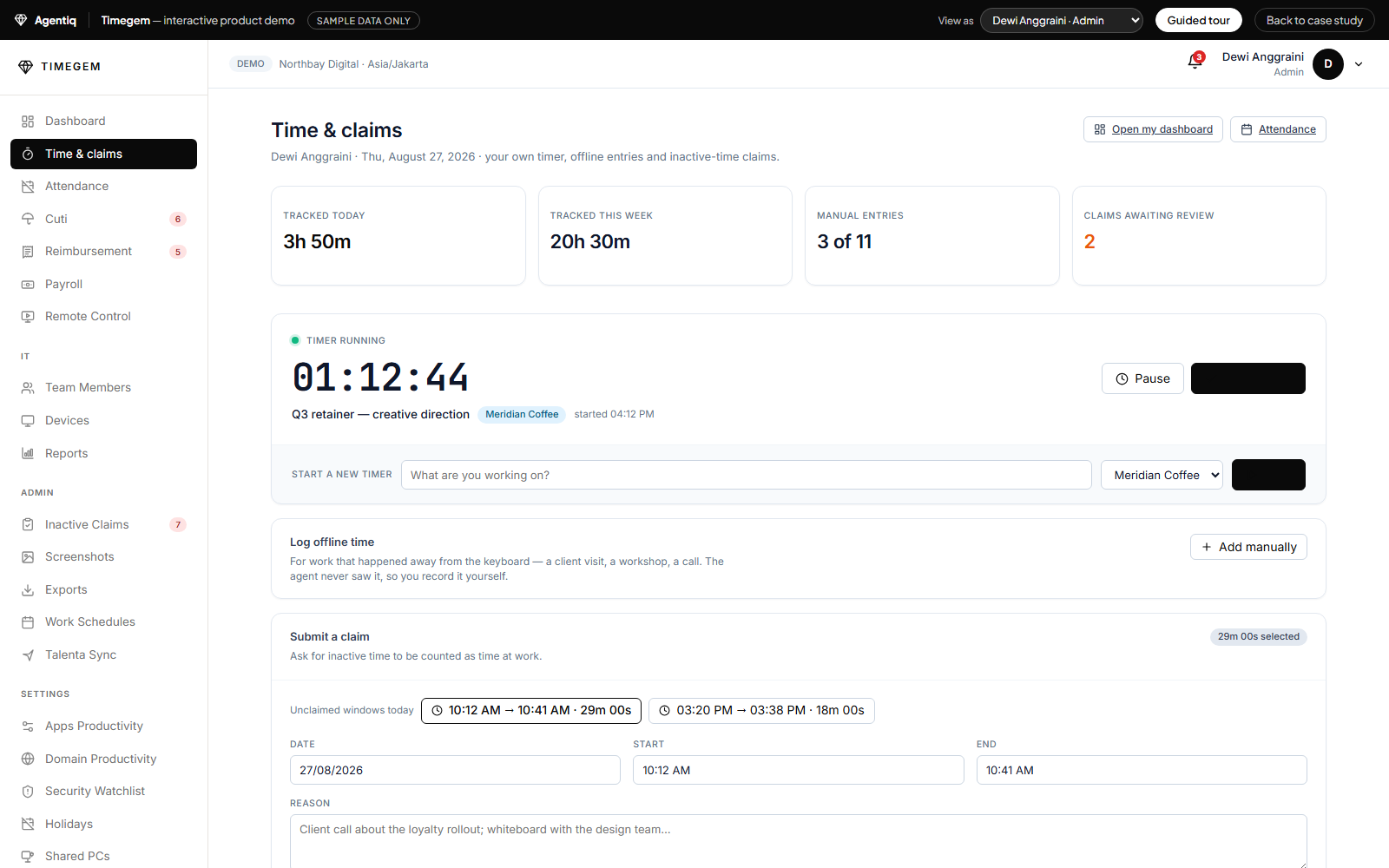Click the Holidays sidebar icon
Viewport: 1389px width, 868px height.
click(x=28, y=825)
